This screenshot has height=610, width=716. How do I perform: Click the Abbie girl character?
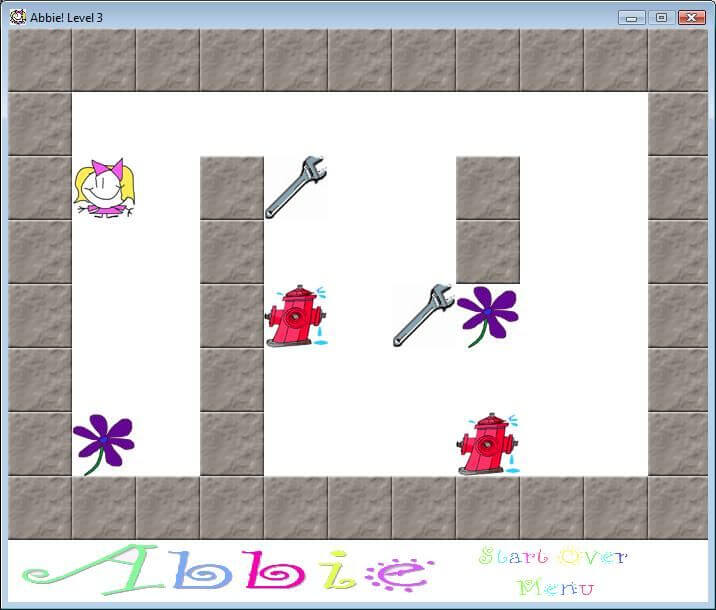point(105,188)
